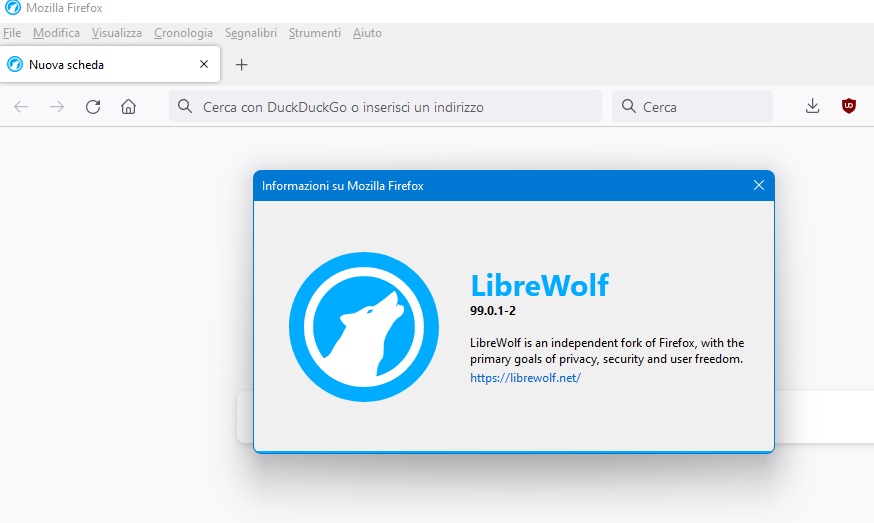Click the LibreWolf favicon on the tab
The height and width of the screenshot is (523, 874).
pyautogui.click(x=15, y=64)
